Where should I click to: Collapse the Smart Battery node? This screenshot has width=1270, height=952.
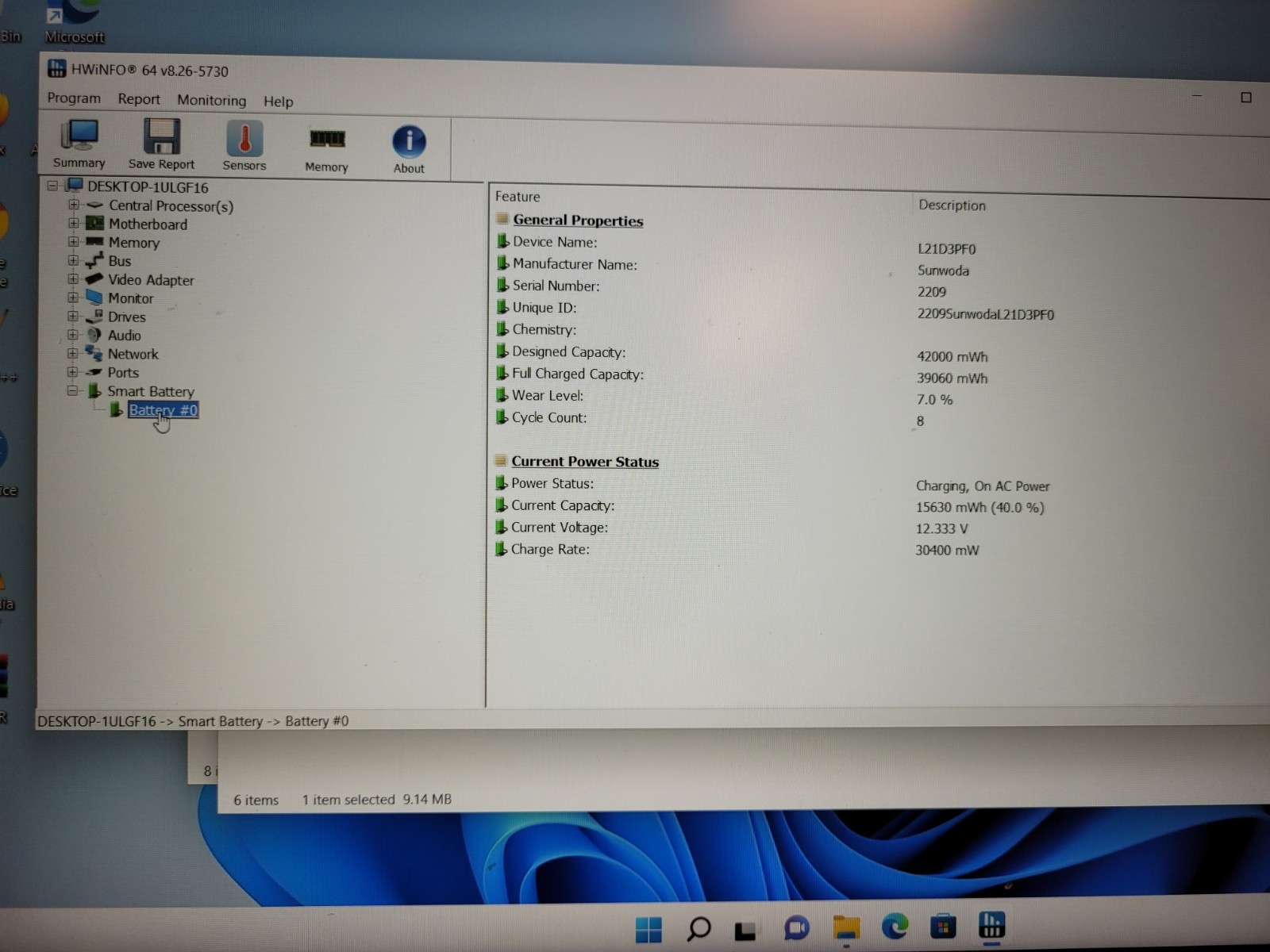tap(73, 390)
